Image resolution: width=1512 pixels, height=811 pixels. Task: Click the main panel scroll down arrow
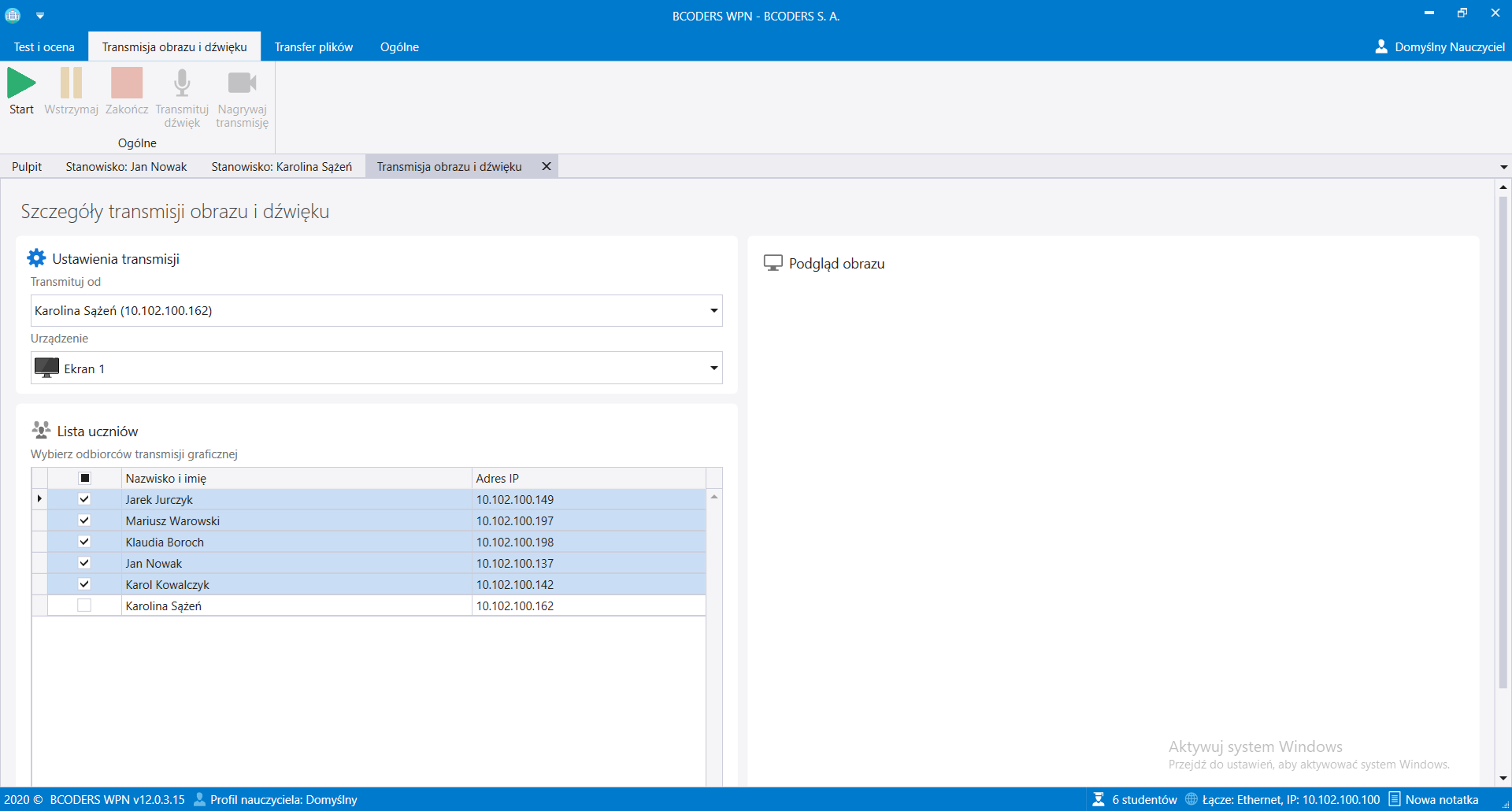point(1503,778)
